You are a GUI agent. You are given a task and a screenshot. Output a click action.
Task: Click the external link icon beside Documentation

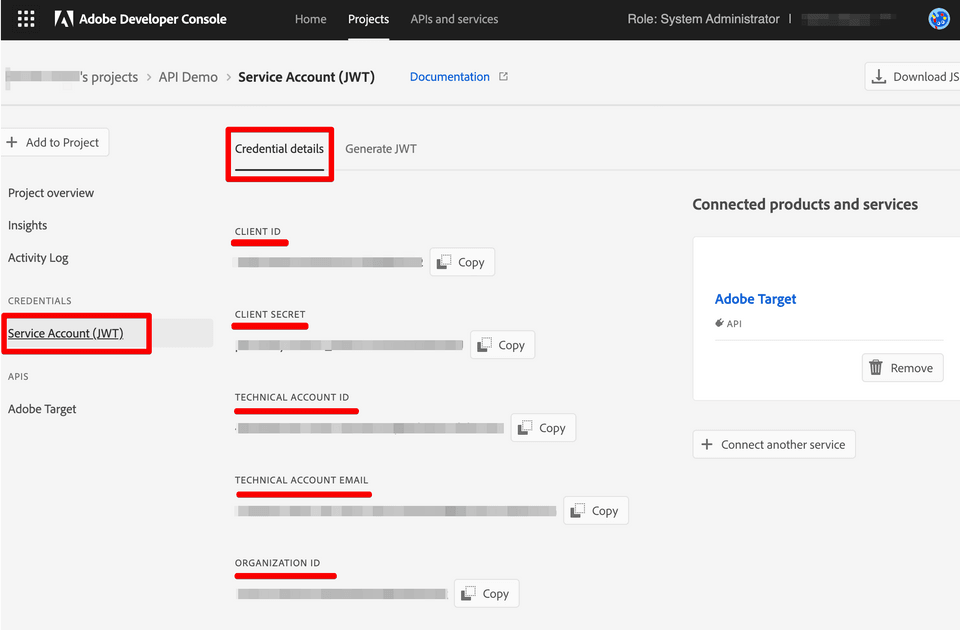pyautogui.click(x=503, y=77)
